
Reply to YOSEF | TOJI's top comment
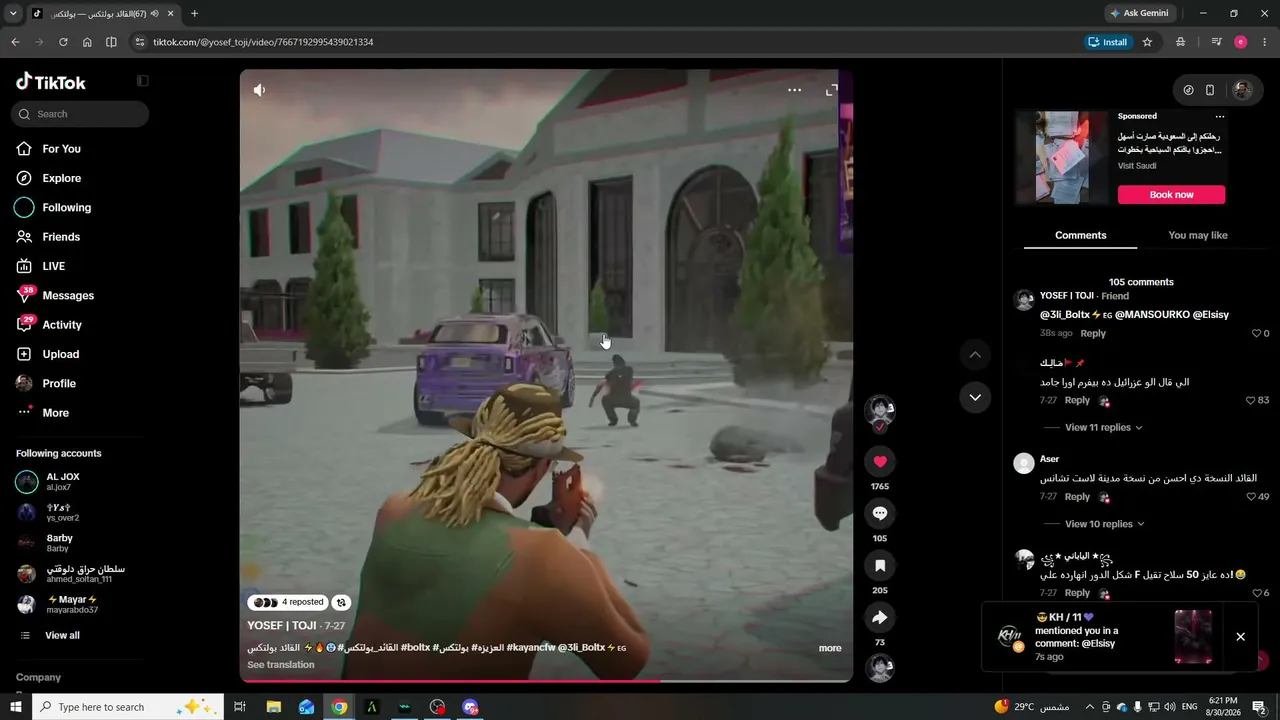coord(1093,334)
